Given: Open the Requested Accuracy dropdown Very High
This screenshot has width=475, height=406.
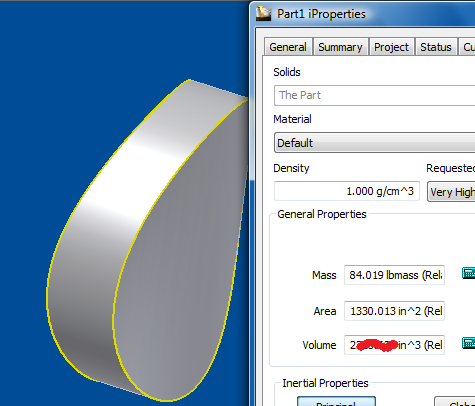Looking at the screenshot, I should [451, 192].
